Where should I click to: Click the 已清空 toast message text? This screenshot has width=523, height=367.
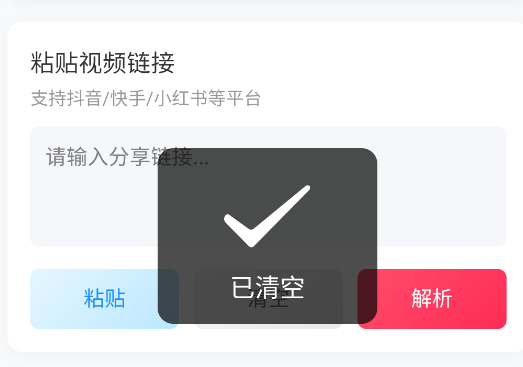click(268, 288)
